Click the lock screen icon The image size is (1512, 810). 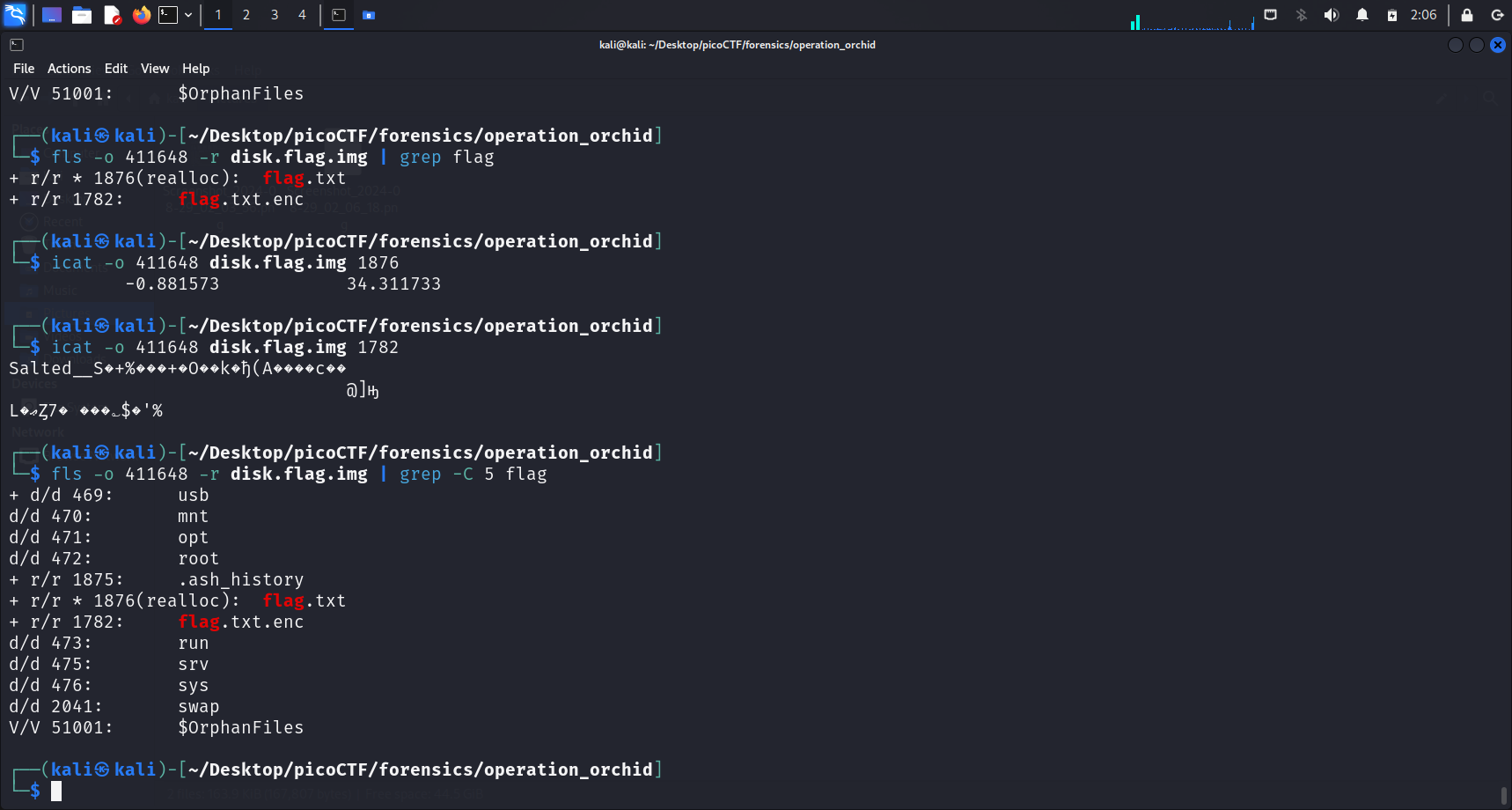(1466, 15)
